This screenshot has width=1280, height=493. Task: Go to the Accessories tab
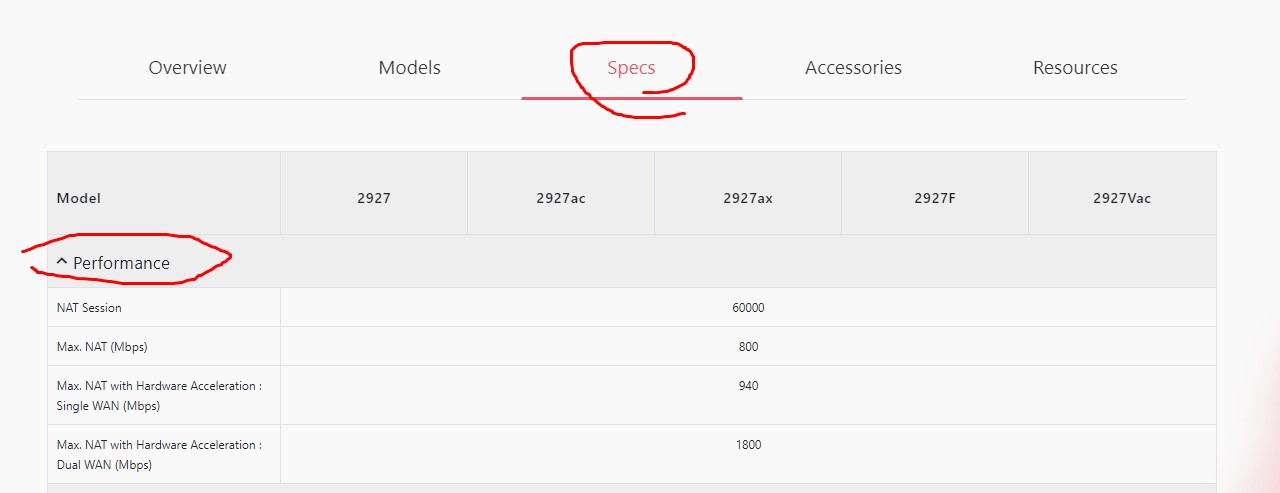coord(853,68)
